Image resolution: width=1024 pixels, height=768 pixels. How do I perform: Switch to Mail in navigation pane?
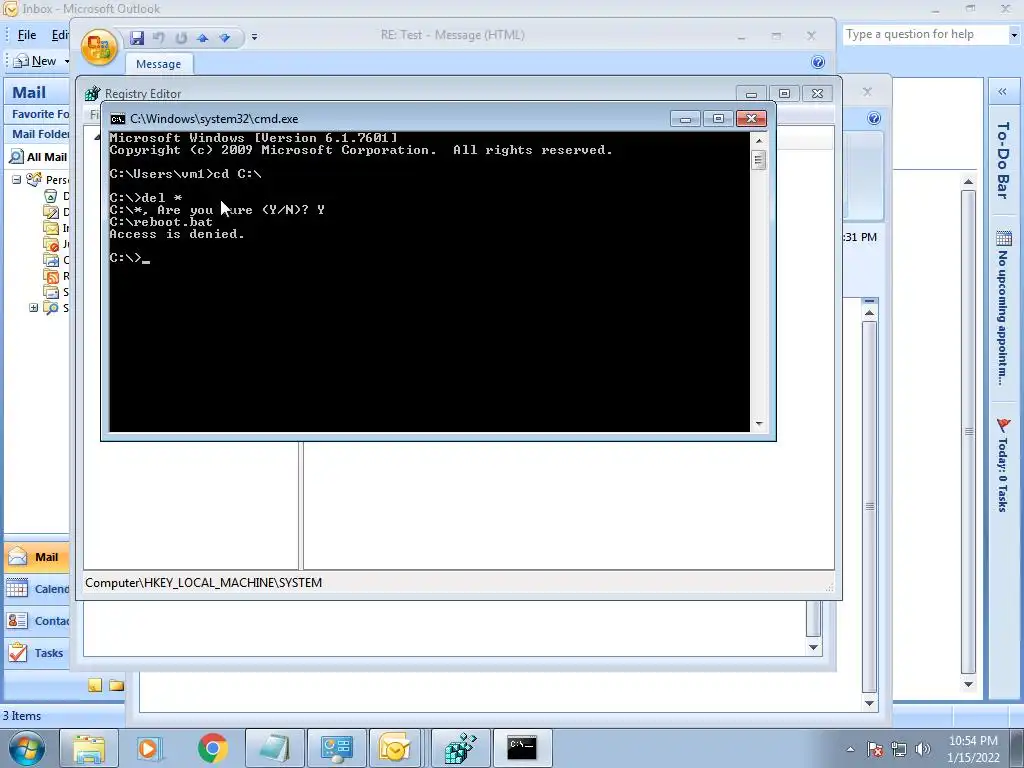point(37,557)
